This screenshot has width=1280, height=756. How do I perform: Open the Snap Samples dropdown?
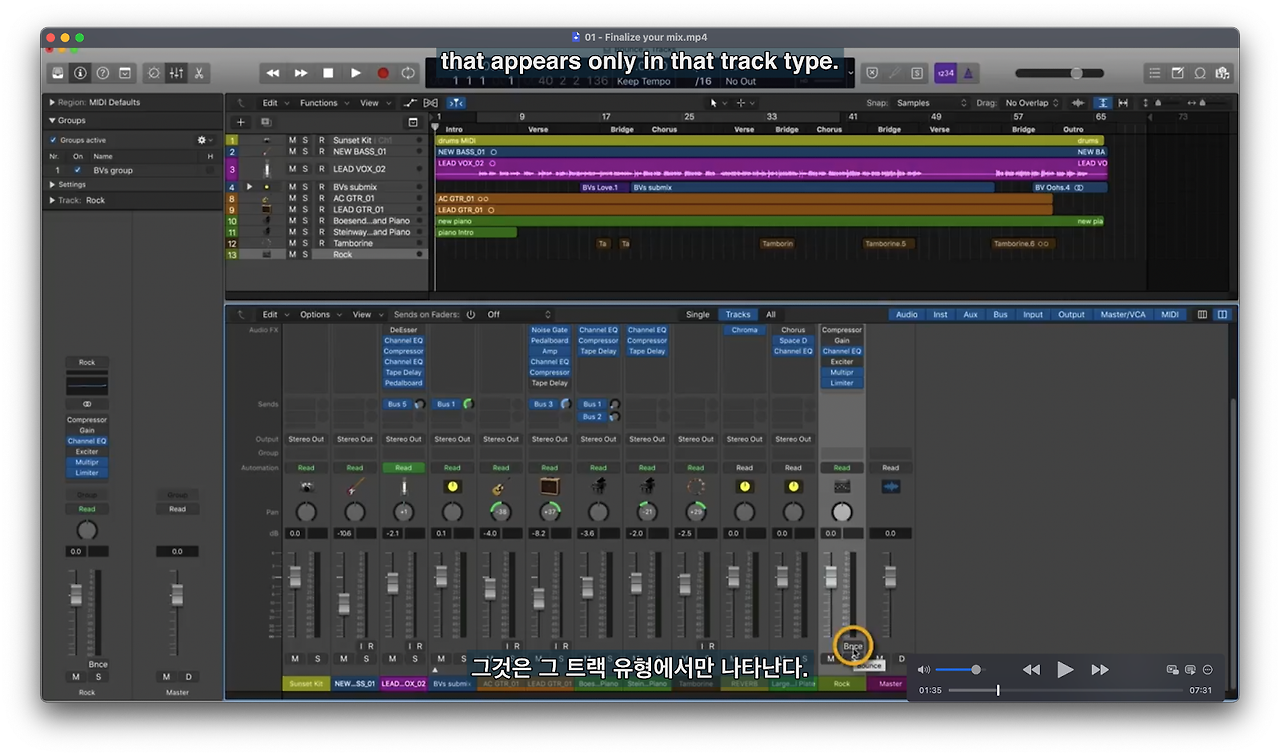point(931,103)
